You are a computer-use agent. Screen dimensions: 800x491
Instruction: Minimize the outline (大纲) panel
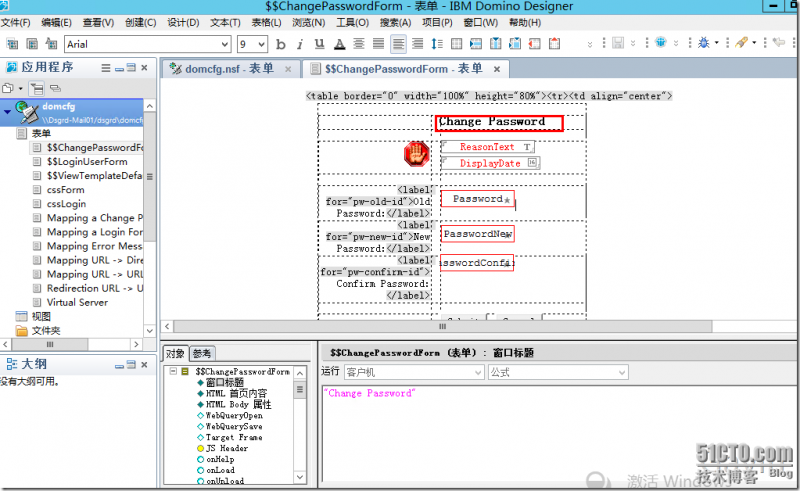point(119,365)
